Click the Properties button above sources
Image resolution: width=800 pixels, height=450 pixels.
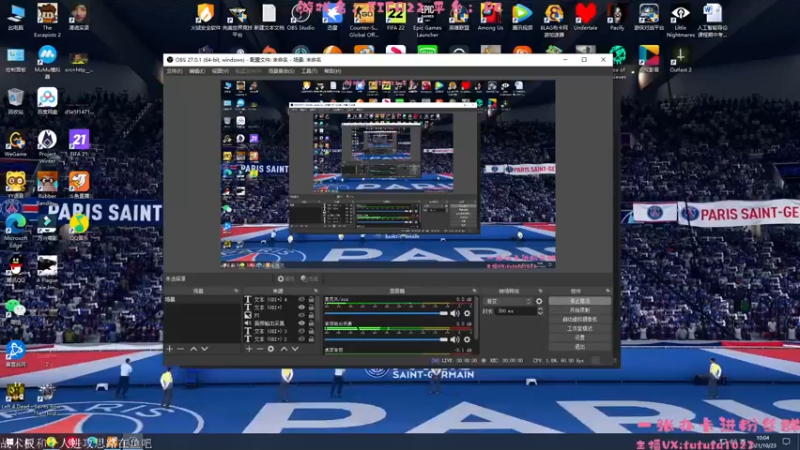point(286,279)
